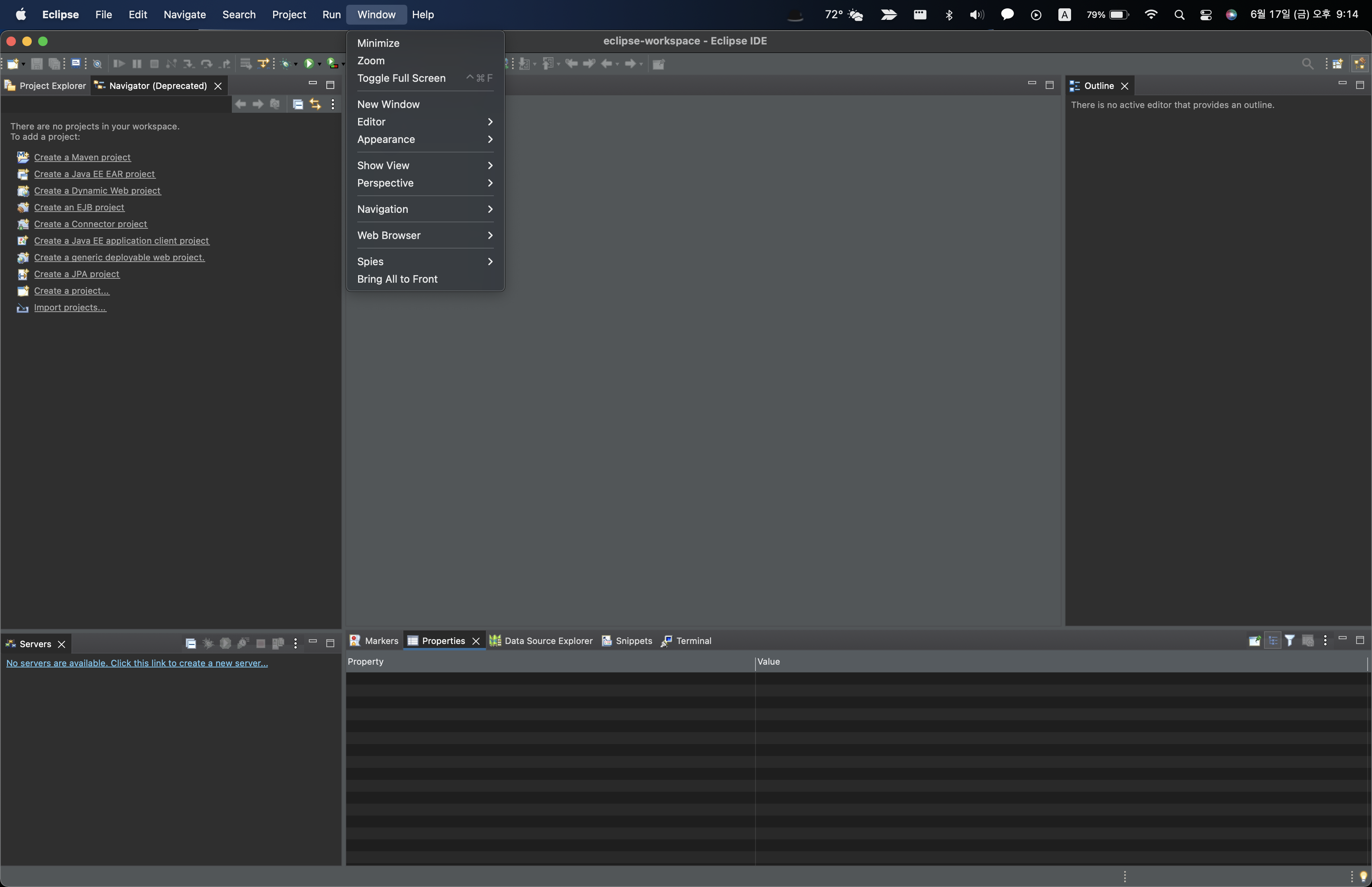
Task: Click the Open Perspective icon
Action: click(x=1337, y=64)
